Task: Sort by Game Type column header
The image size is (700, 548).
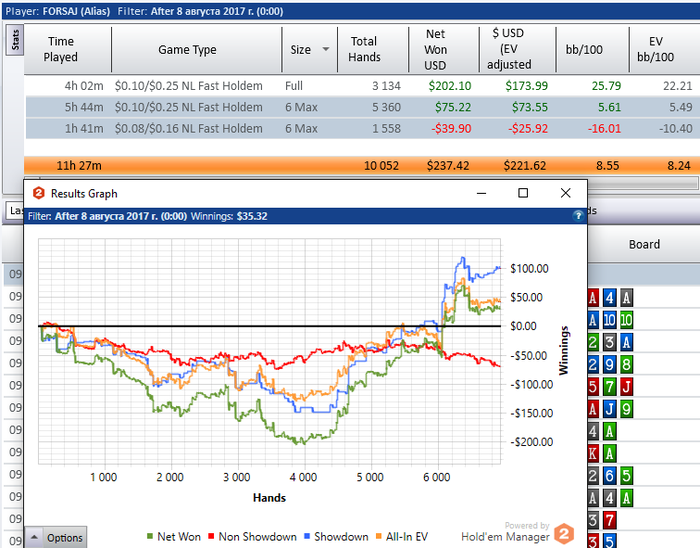Action: (188, 50)
